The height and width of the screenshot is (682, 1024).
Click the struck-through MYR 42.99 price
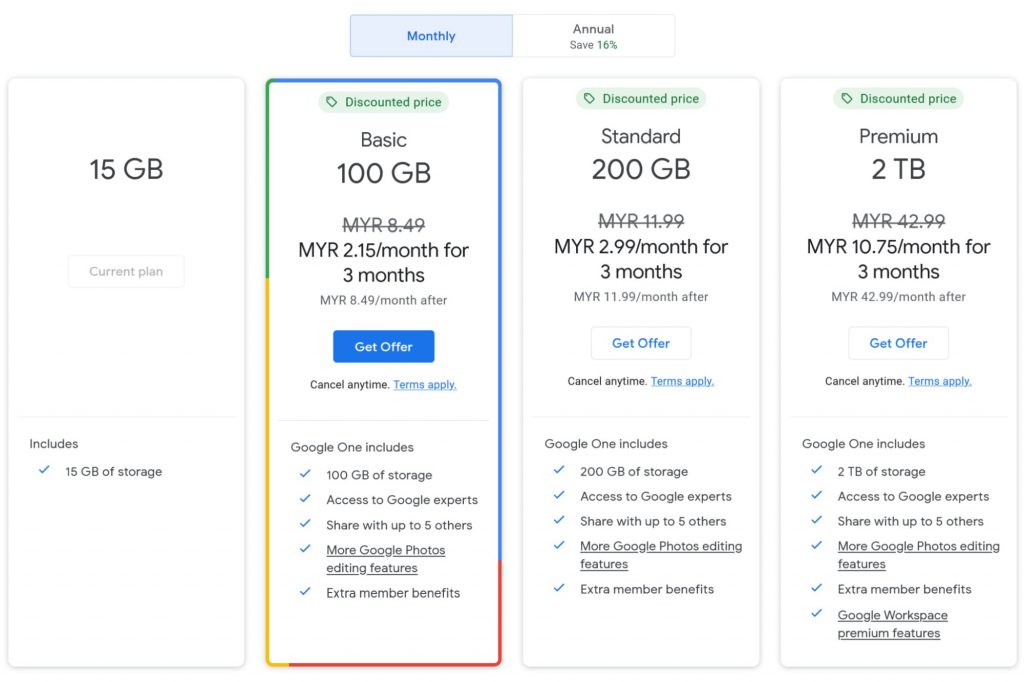[x=898, y=221]
